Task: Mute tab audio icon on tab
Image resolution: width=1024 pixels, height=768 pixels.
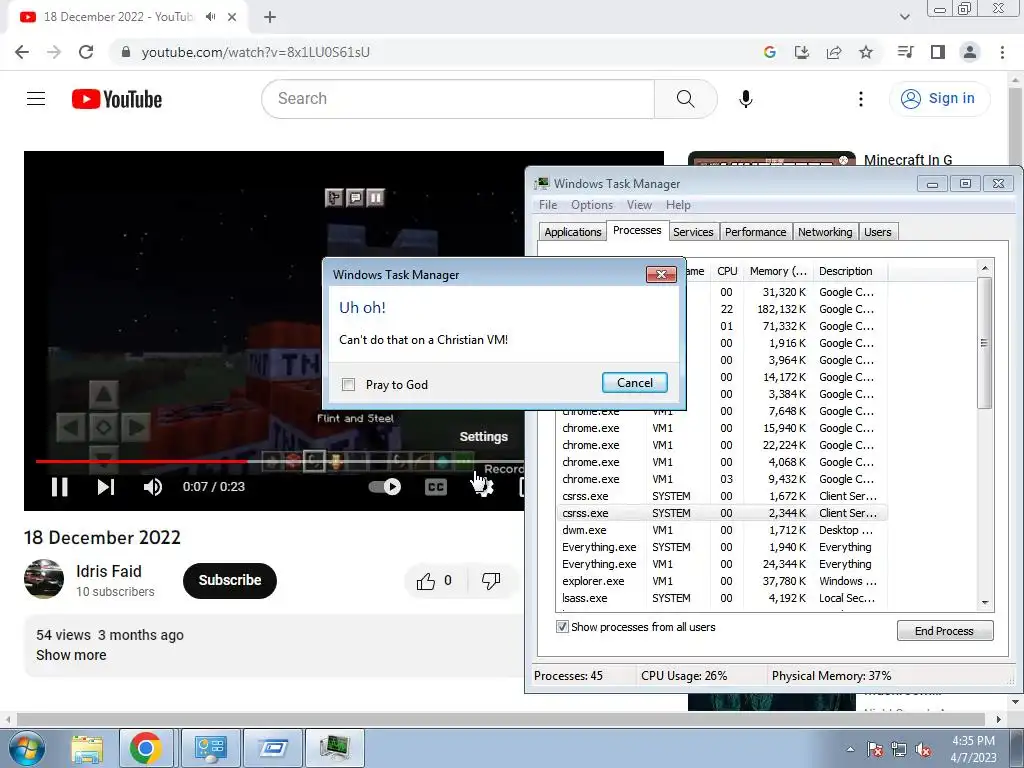Action: 210,17
